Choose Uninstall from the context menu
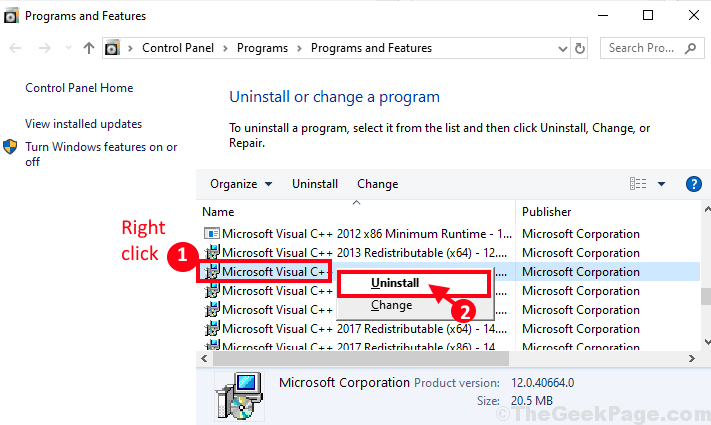The width and height of the screenshot is (711, 425). [395, 283]
